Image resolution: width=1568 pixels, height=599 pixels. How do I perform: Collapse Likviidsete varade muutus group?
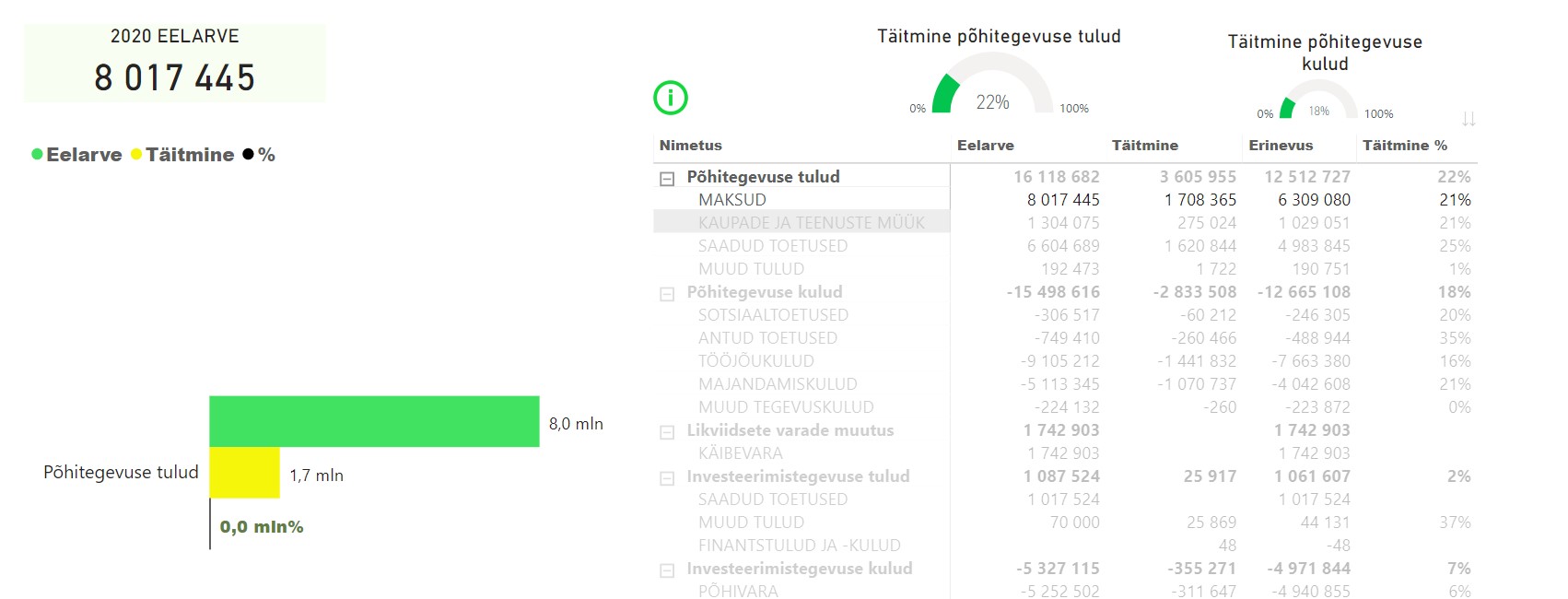coord(667,432)
